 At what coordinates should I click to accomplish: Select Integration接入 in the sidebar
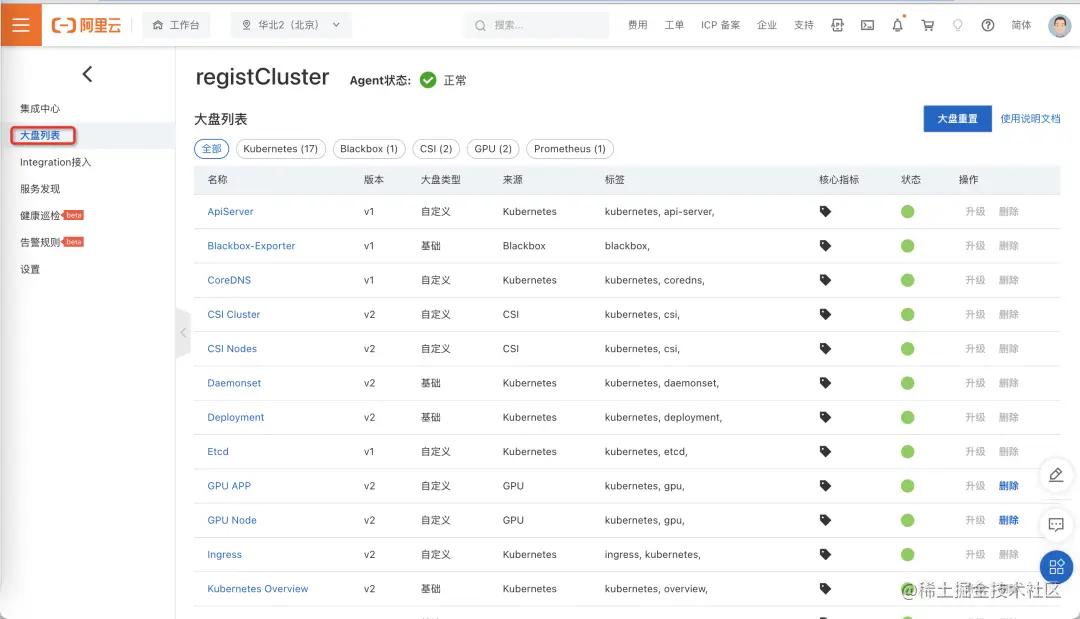[x=55, y=162]
